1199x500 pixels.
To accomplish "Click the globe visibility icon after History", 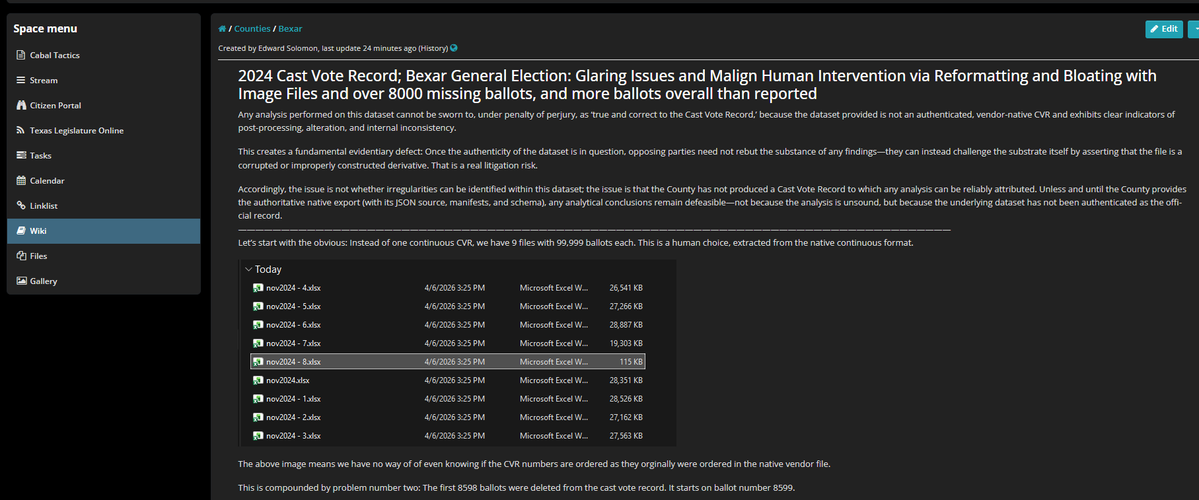I will tap(454, 47).
